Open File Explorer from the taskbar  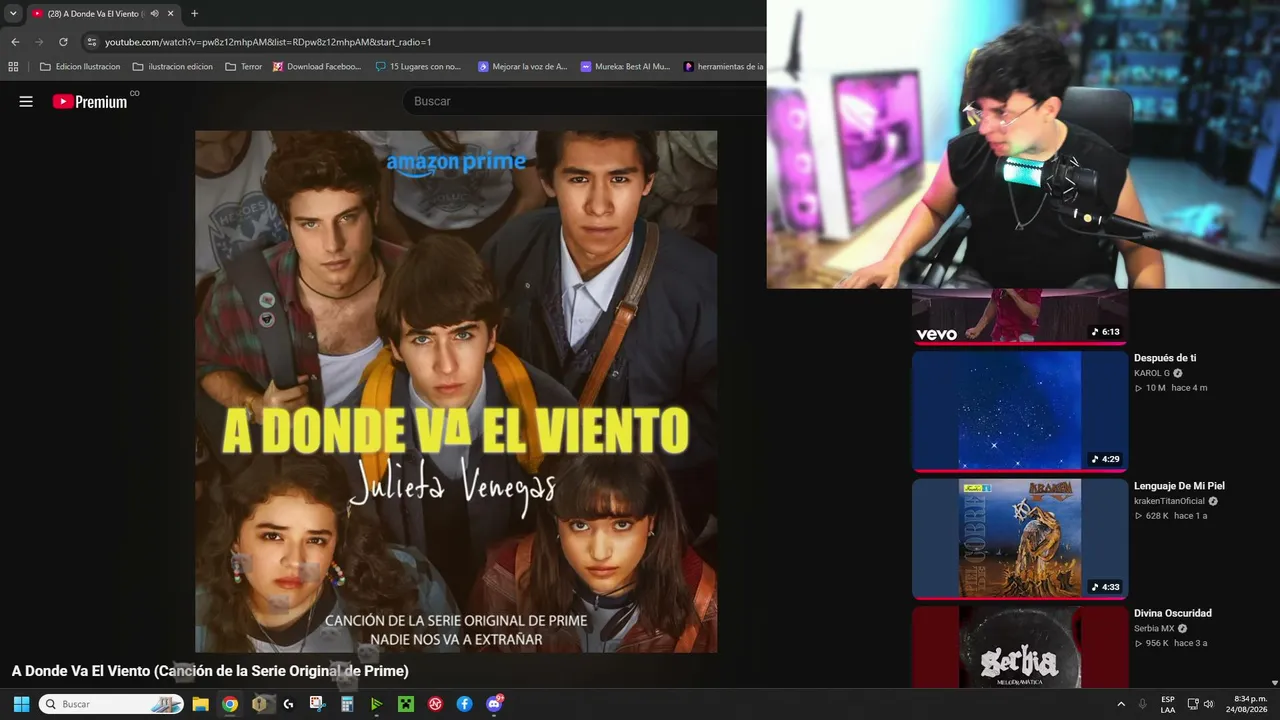click(x=200, y=704)
